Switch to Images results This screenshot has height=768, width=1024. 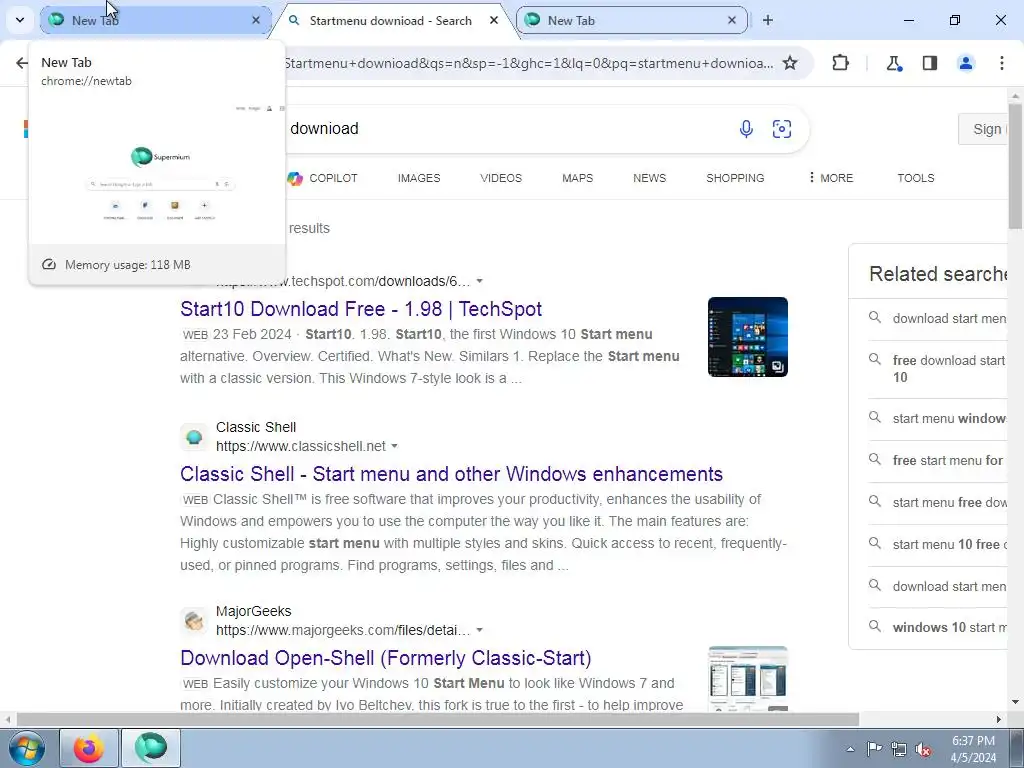[419, 178]
